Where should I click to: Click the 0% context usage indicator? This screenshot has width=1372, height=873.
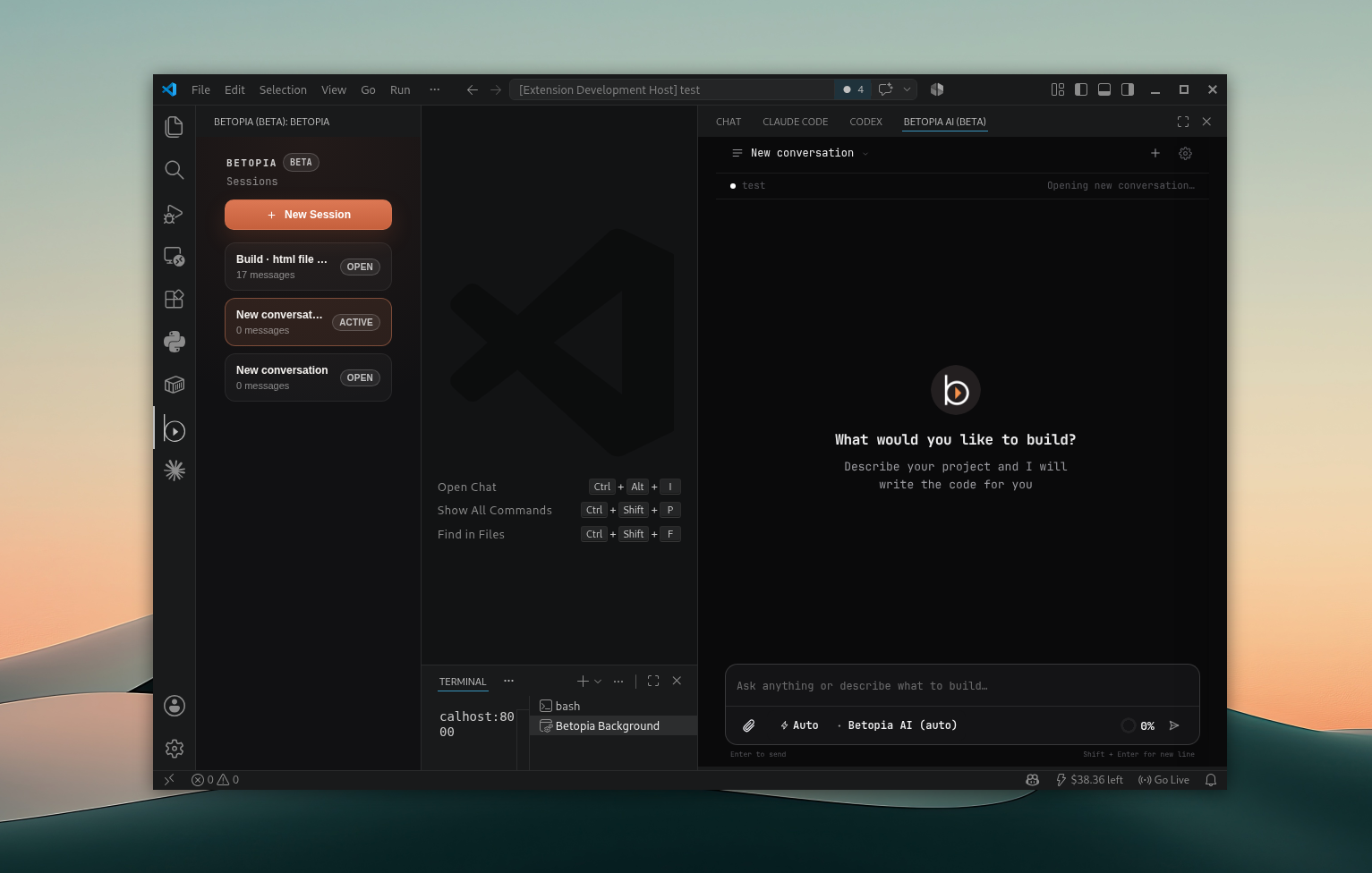1138,725
